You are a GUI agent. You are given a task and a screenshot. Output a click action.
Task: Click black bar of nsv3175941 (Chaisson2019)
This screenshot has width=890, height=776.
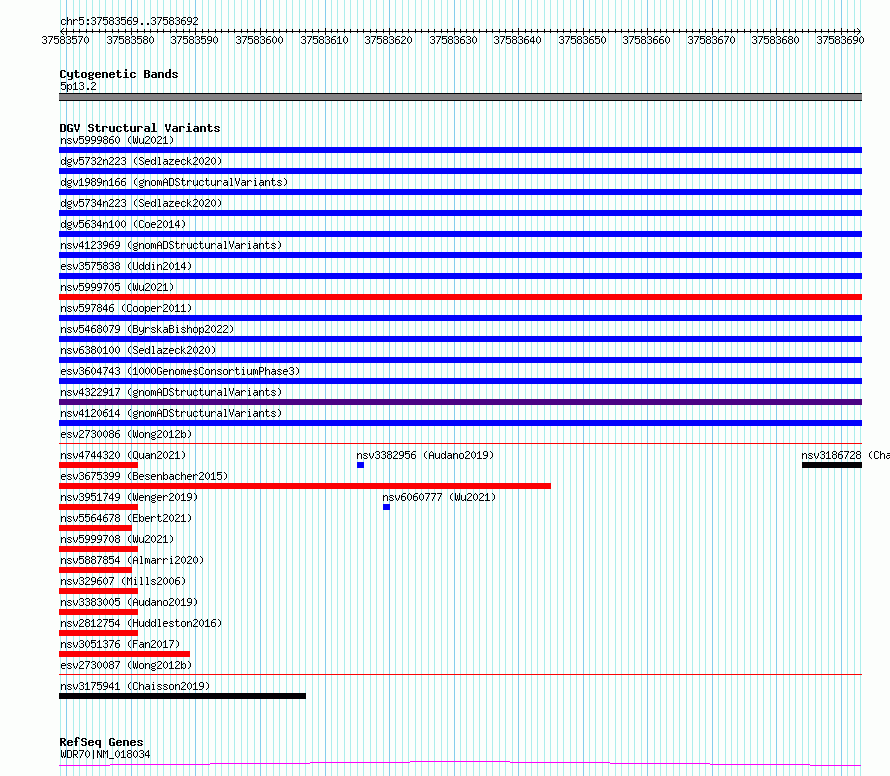pos(182,696)
